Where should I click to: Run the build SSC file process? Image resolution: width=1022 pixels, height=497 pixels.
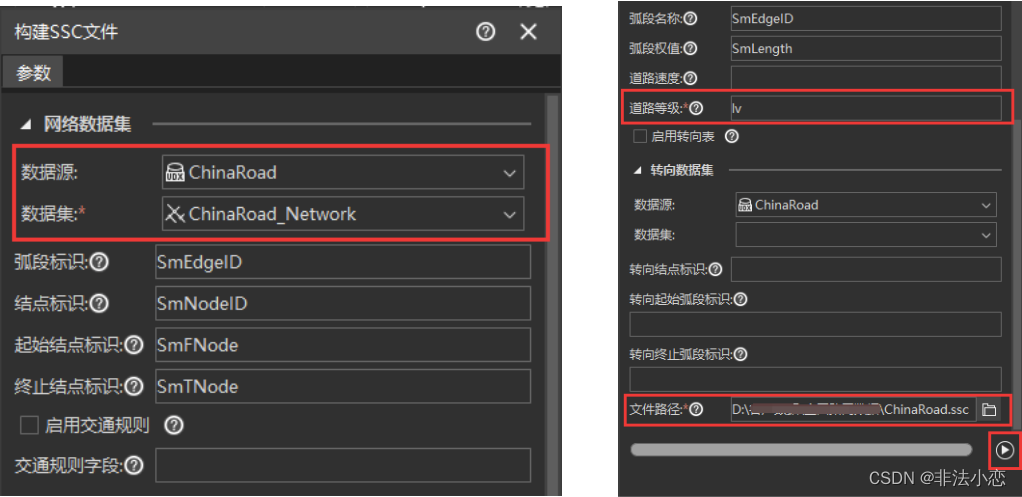coord(1006,449)
